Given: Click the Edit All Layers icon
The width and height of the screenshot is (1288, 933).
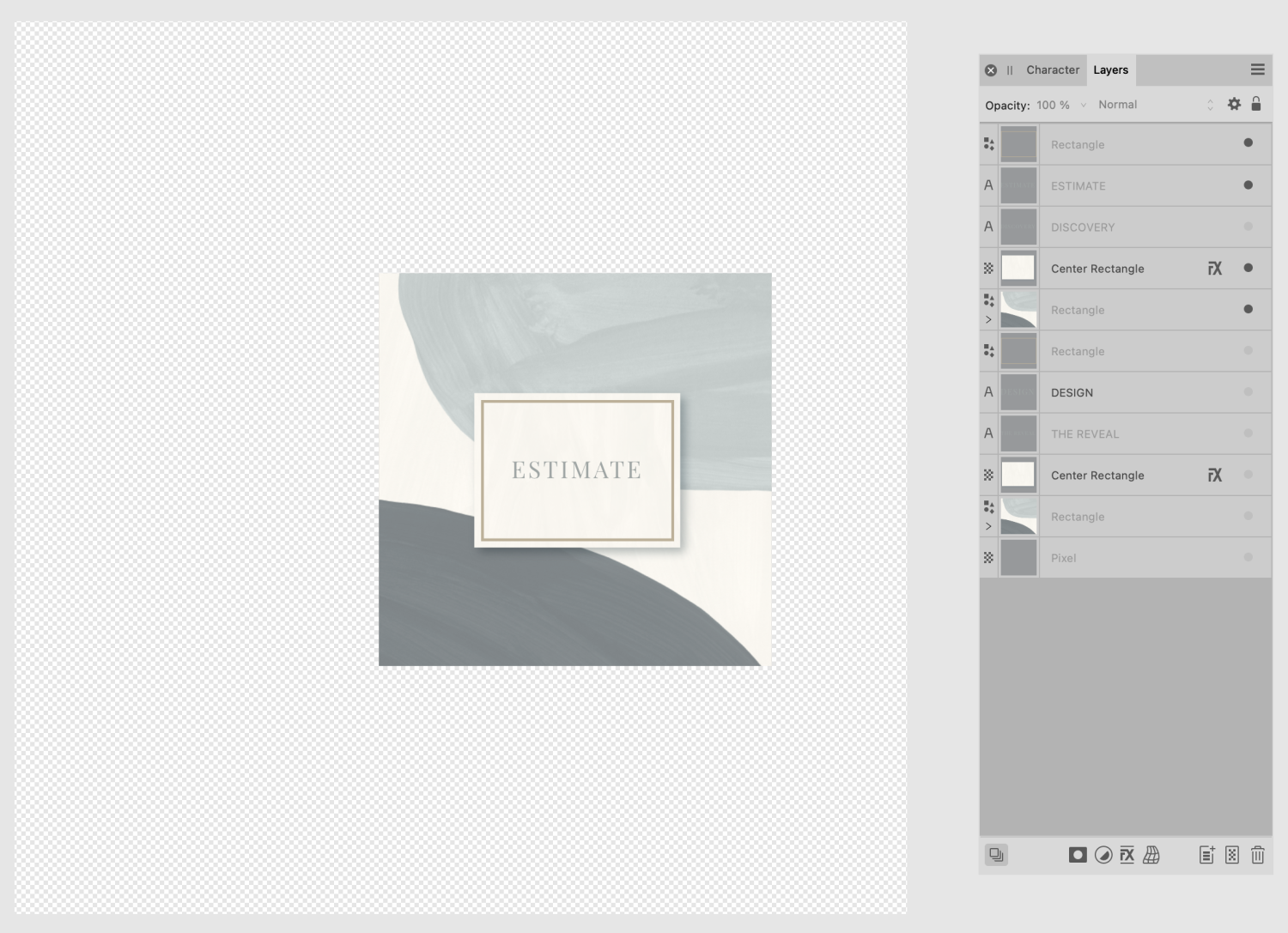Looking at the screenshot, I should [996, 855].
